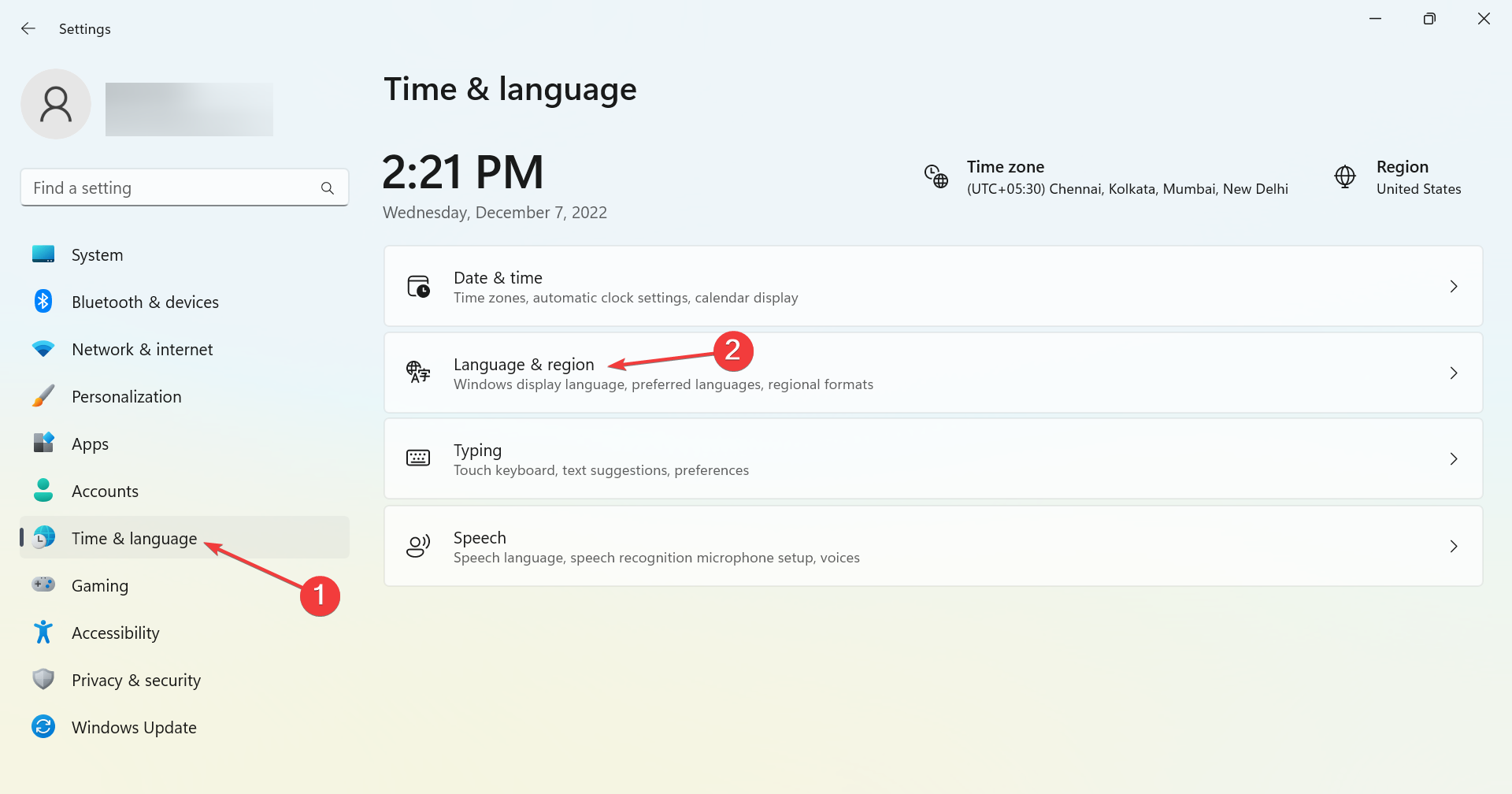Click the Network wifi icon
This screenshot has height=794, width=1512.
click(43, 349)
